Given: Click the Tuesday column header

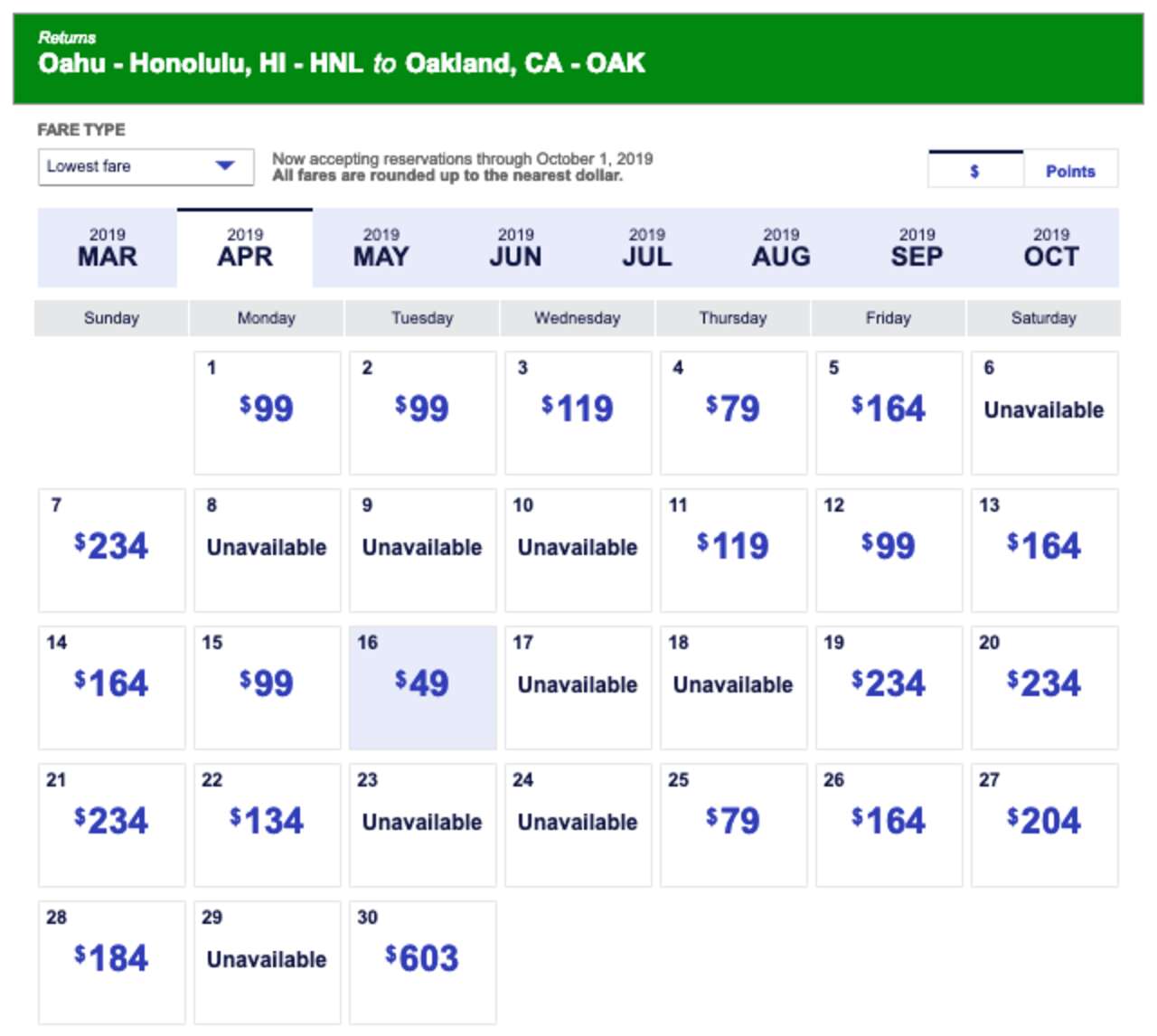Looking at the screenshot, I should pyautogui.click(x=422, y=318).
